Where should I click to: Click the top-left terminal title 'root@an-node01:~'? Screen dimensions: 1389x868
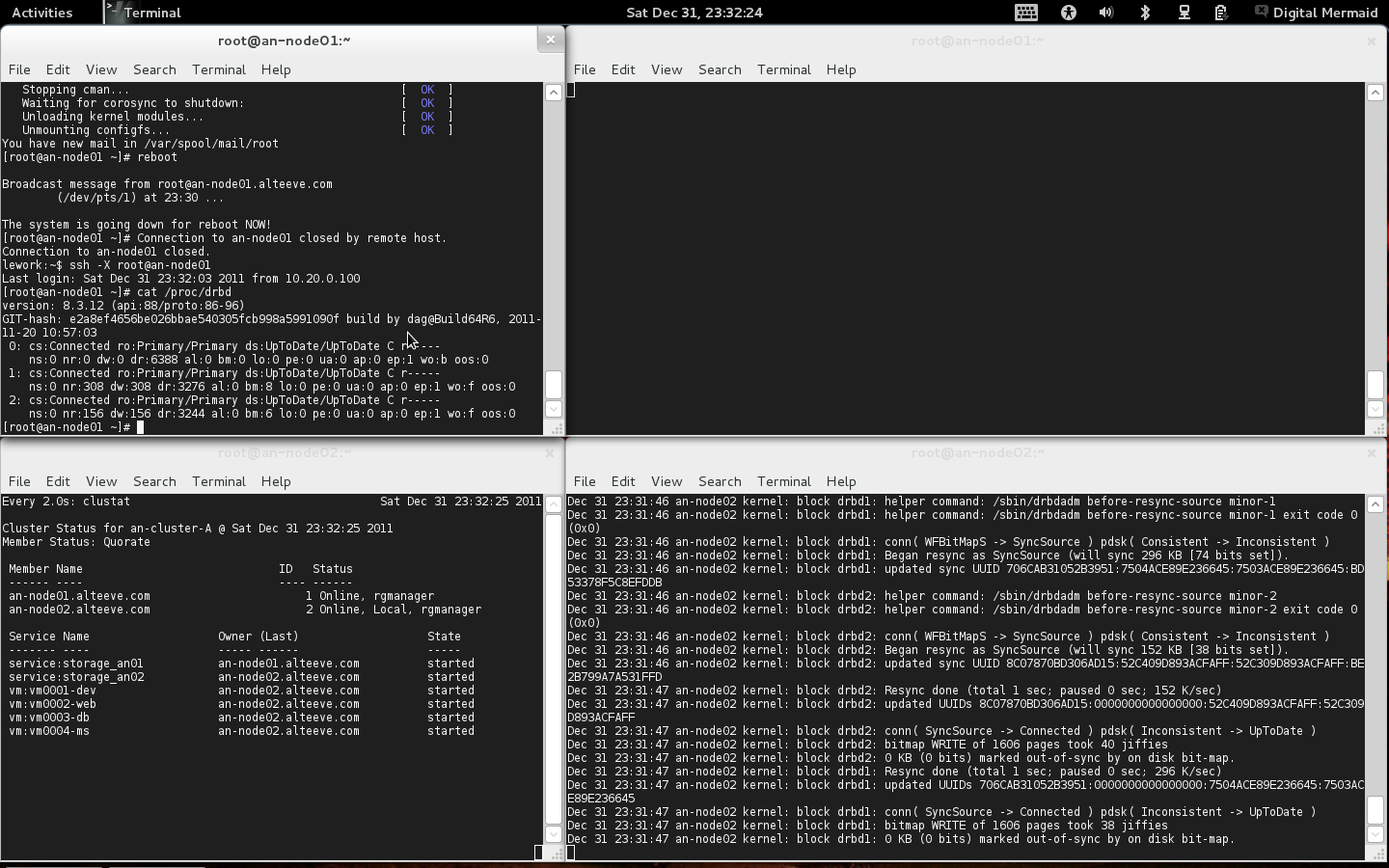(x=284, y=41)
